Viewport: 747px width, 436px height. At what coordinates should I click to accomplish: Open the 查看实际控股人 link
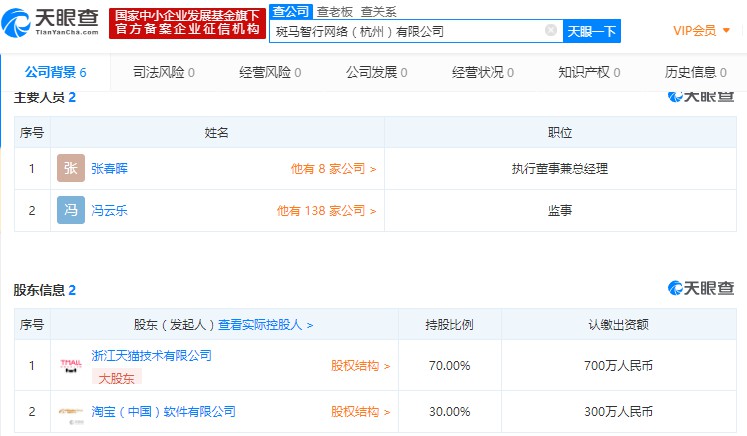point(266,325)
